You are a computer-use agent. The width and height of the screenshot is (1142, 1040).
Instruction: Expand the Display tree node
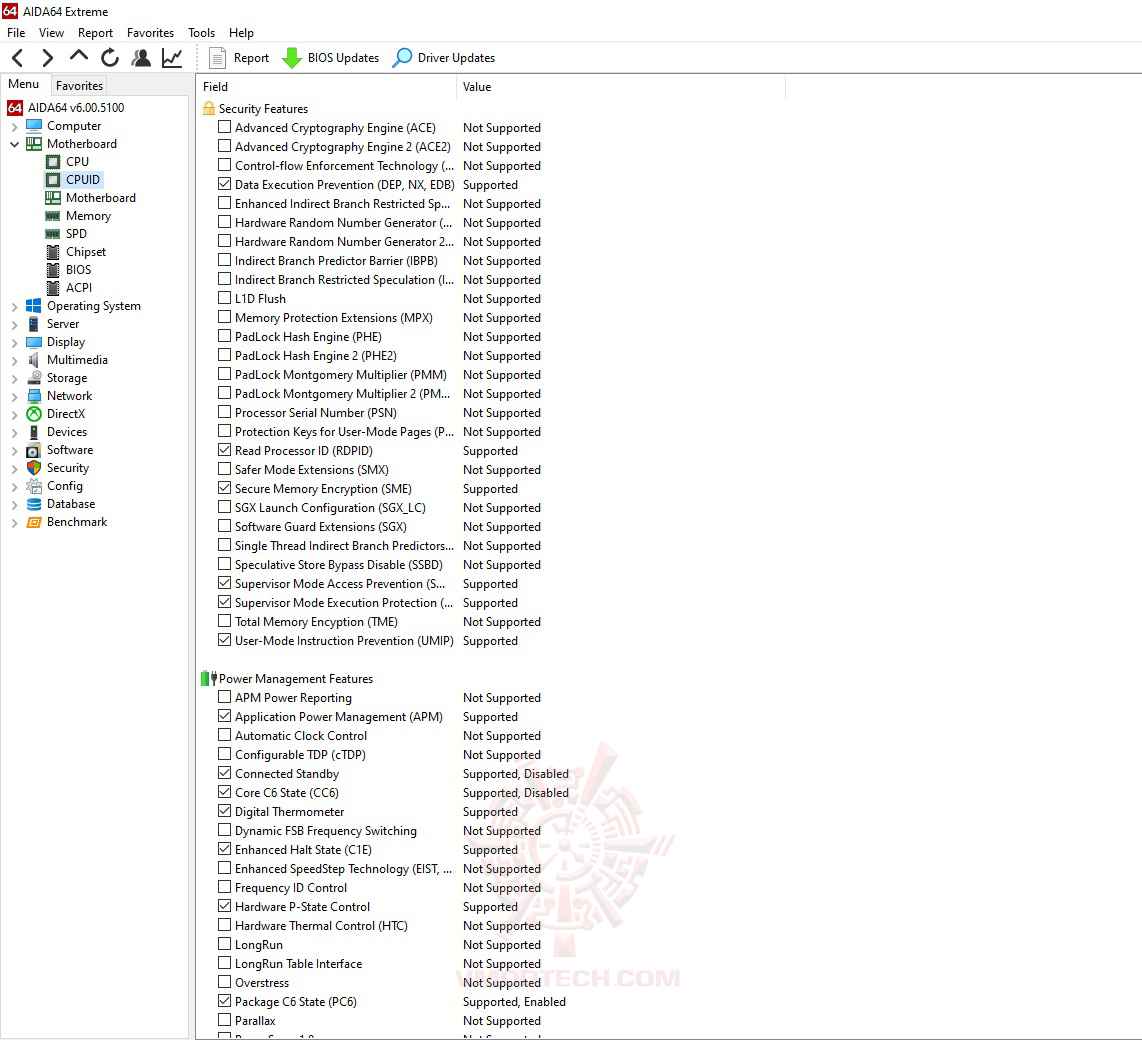(x=14, y=342)
